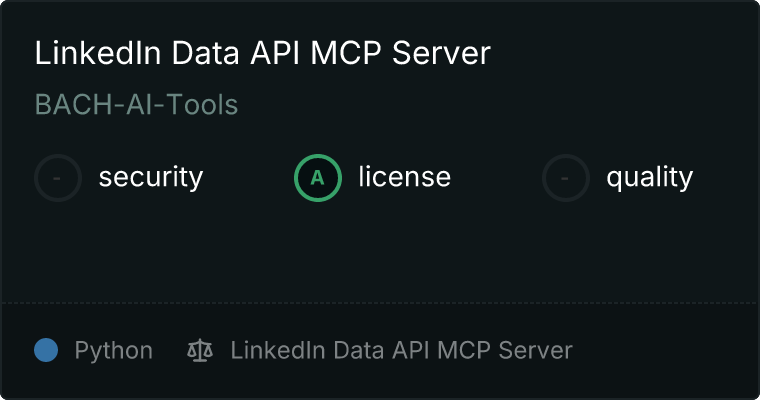Image resolution: width=760 pixels, height=400 pixels.
Task: Open the BACH-AI-Tools author link
Action: click(x=136, y=104)
